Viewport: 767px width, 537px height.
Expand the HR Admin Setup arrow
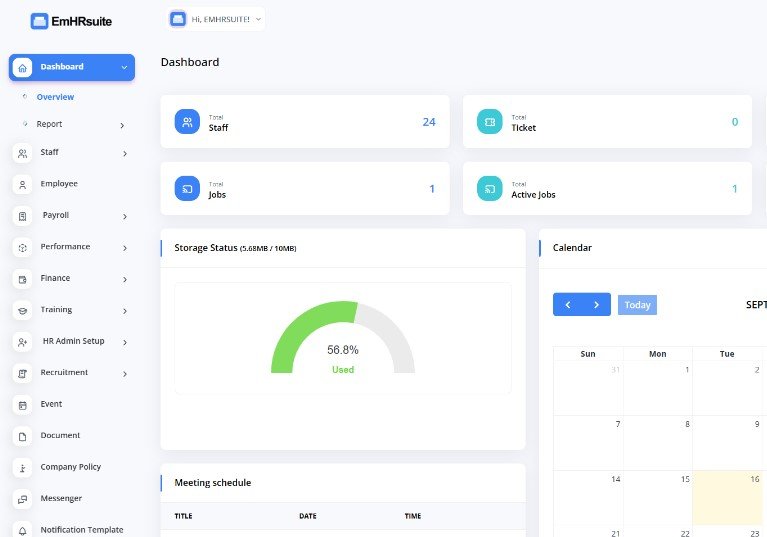(125, 342)
